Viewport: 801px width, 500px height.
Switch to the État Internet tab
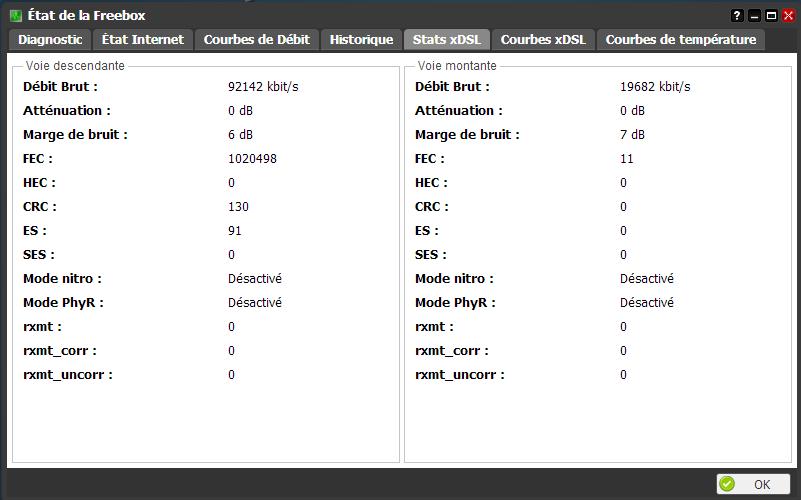[143, 40]
